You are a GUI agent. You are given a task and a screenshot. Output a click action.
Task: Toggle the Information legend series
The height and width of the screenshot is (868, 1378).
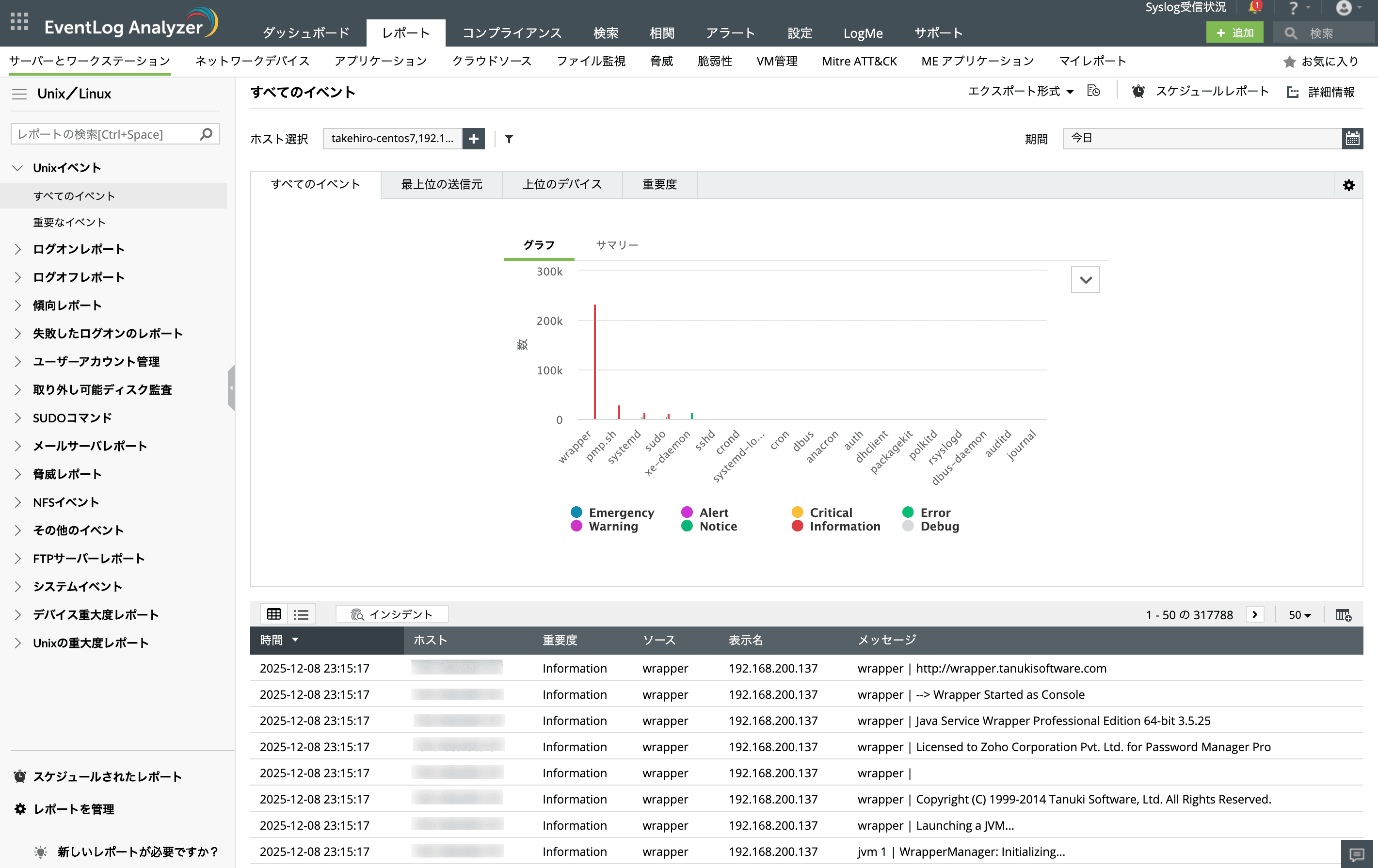[844, 527]
